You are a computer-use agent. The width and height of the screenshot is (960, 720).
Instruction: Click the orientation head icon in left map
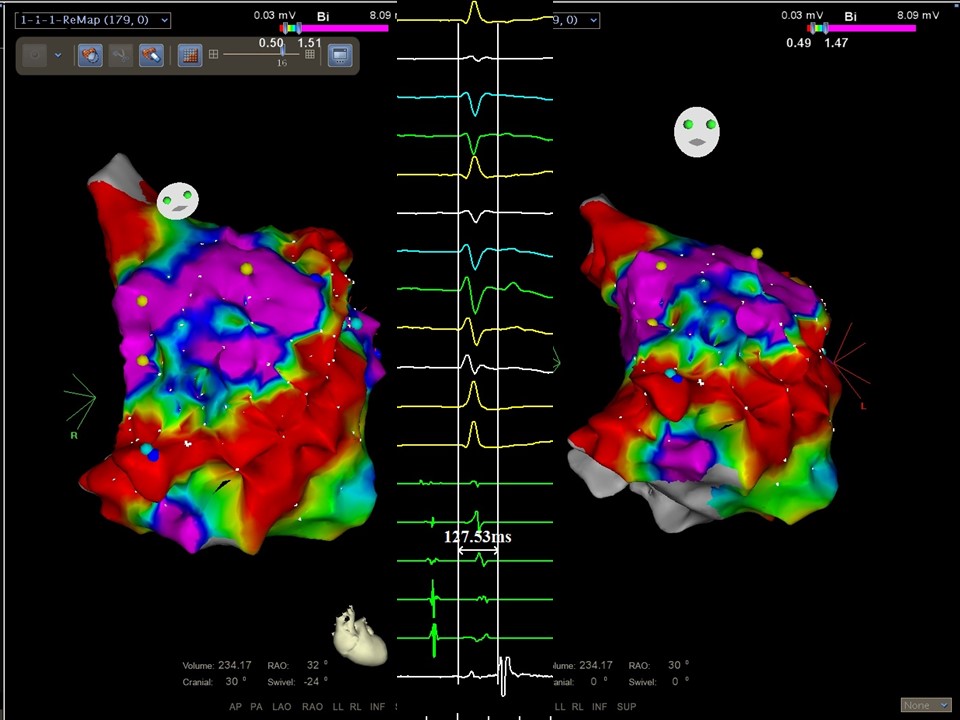(178, 201)
